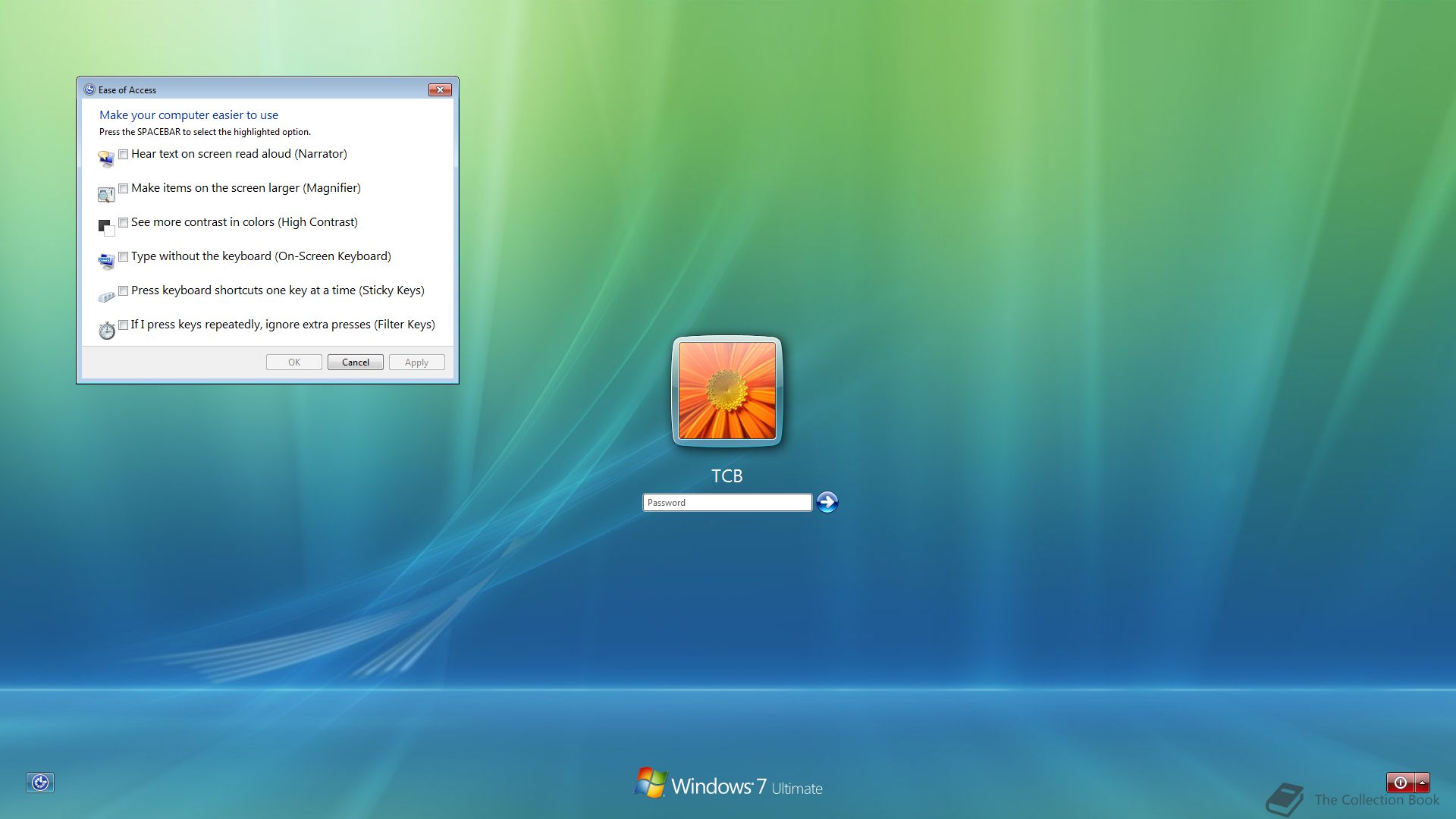Tick the Filter Keys checkbox
The width and height of the screenshot is (1456, 819).
click(123, 325)
